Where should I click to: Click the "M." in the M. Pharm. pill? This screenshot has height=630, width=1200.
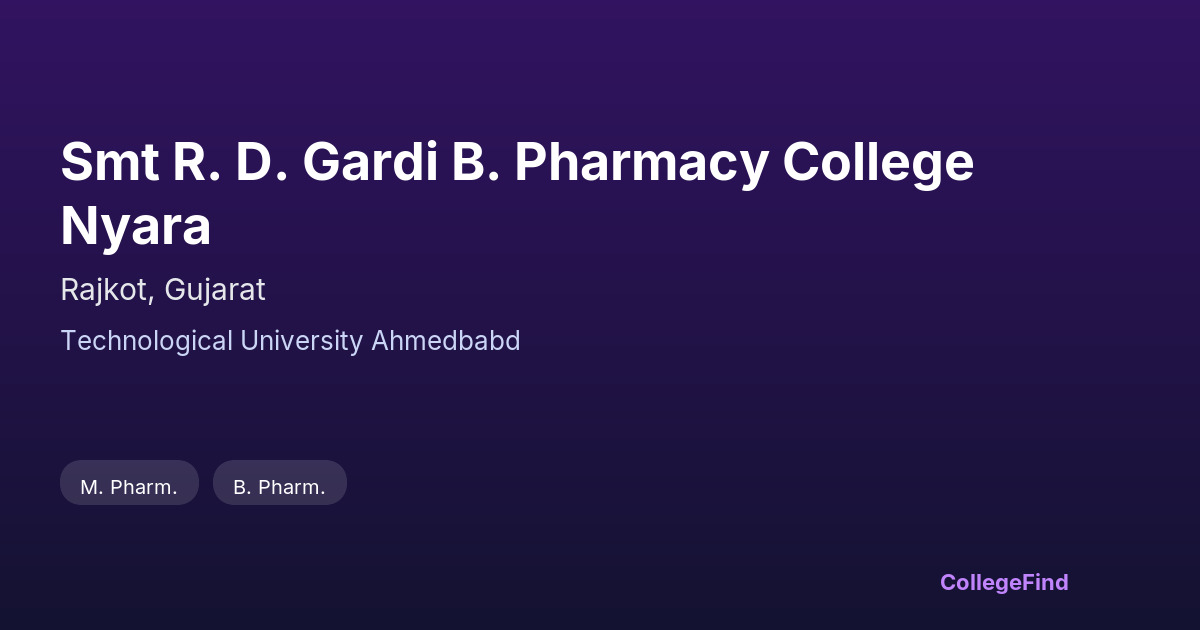coord(92,487)
